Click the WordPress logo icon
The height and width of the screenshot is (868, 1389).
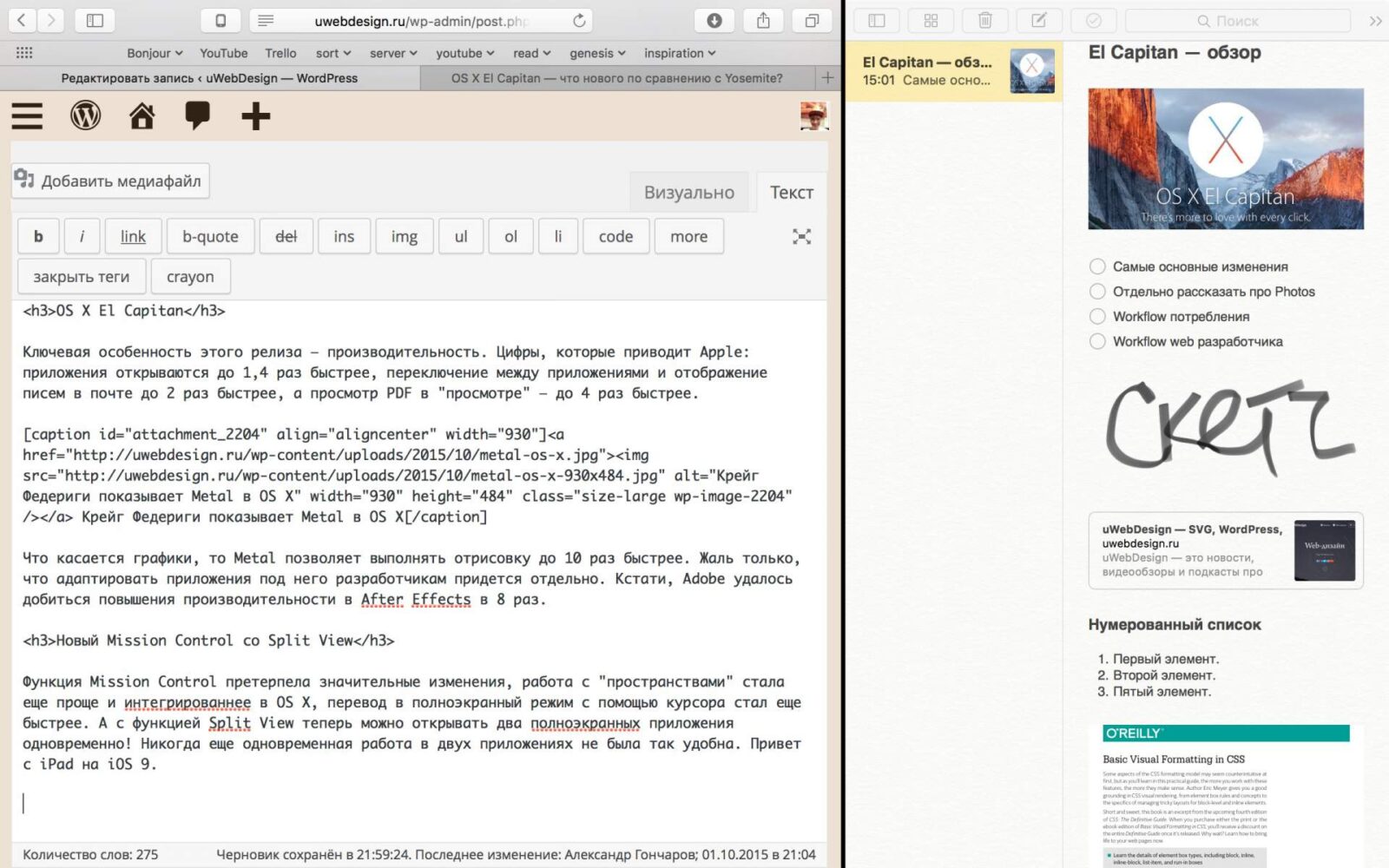pyautogui.click(x=85, y=115)
